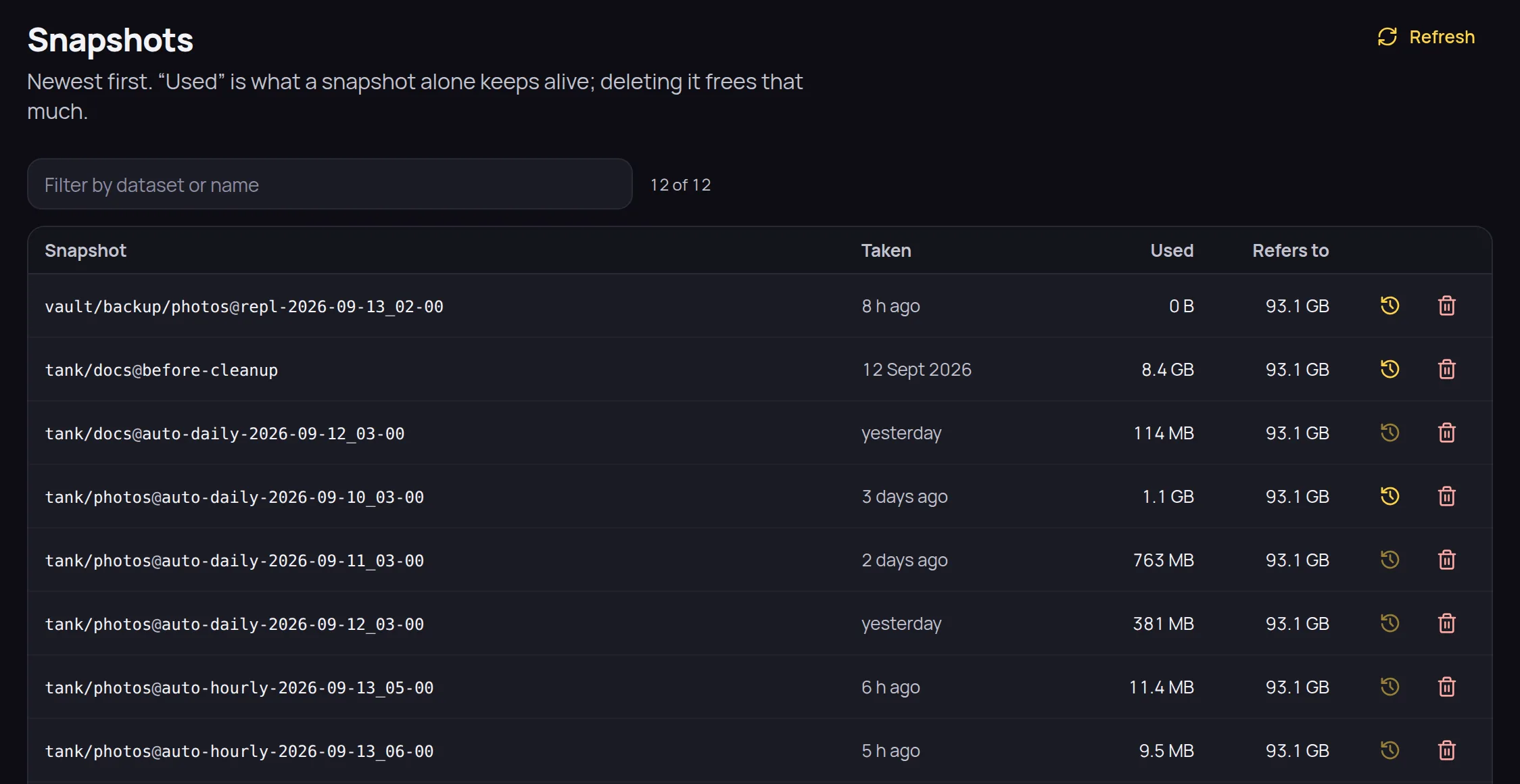This screenshot has width=1520, height=784.
Task: Delete the tank/docs@before-cleanup snapshot
Action: [x=1446, y=369]
